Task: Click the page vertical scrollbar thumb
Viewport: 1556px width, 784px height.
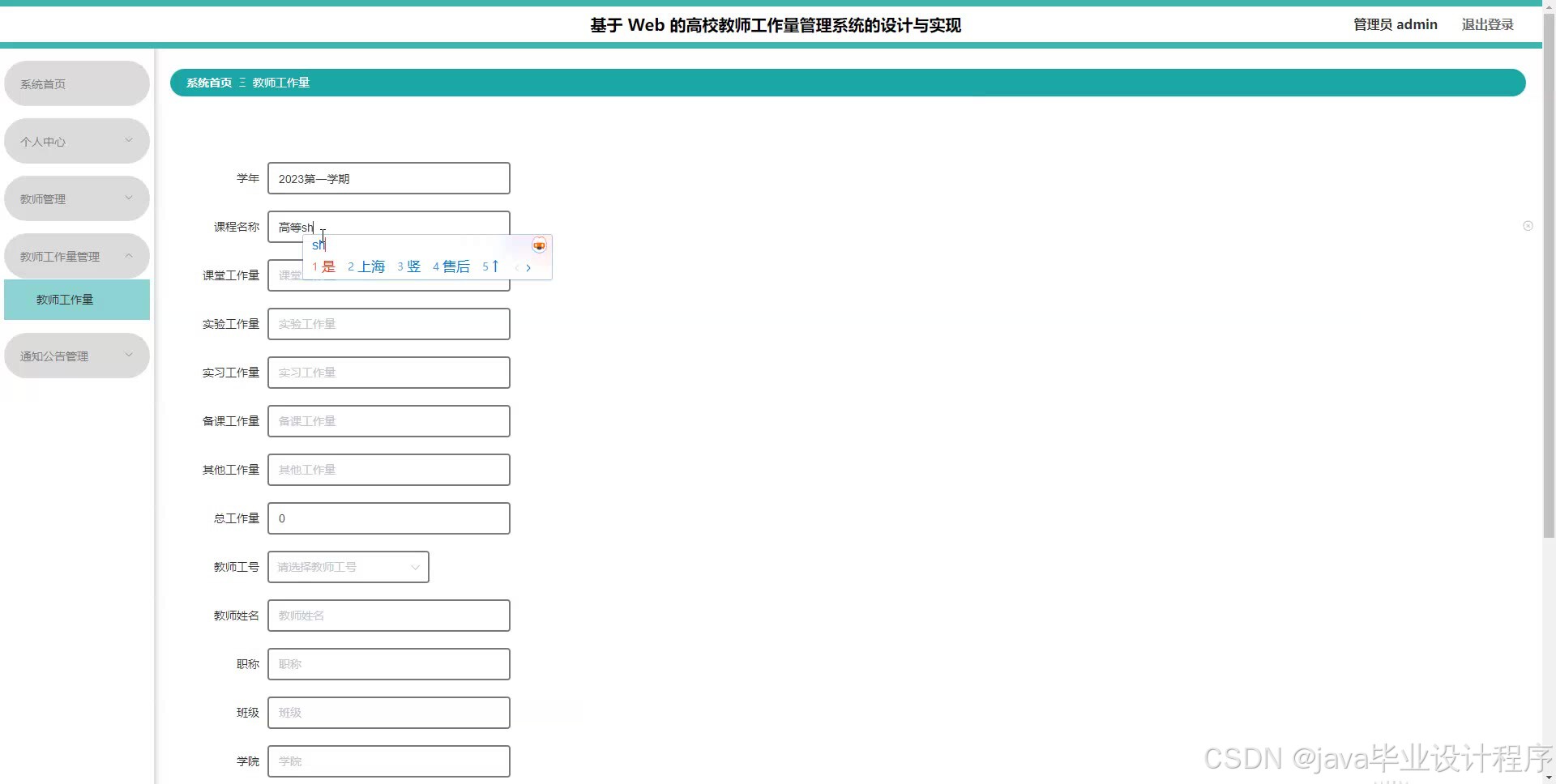Action: (1549, 275)
